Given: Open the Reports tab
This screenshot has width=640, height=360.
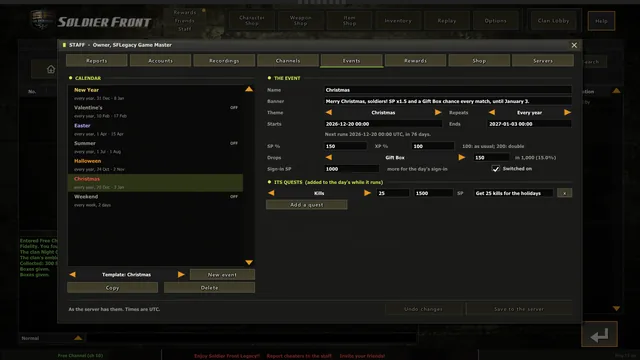Looking at the screenshot, I should (x=97, y=60).
